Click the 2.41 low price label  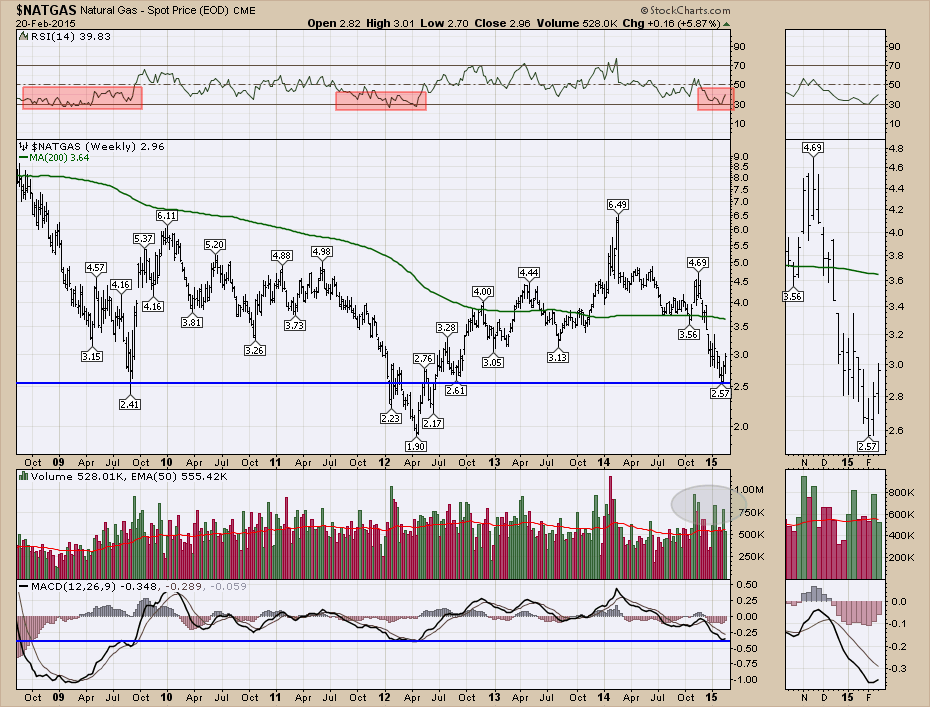click(130, 405)
